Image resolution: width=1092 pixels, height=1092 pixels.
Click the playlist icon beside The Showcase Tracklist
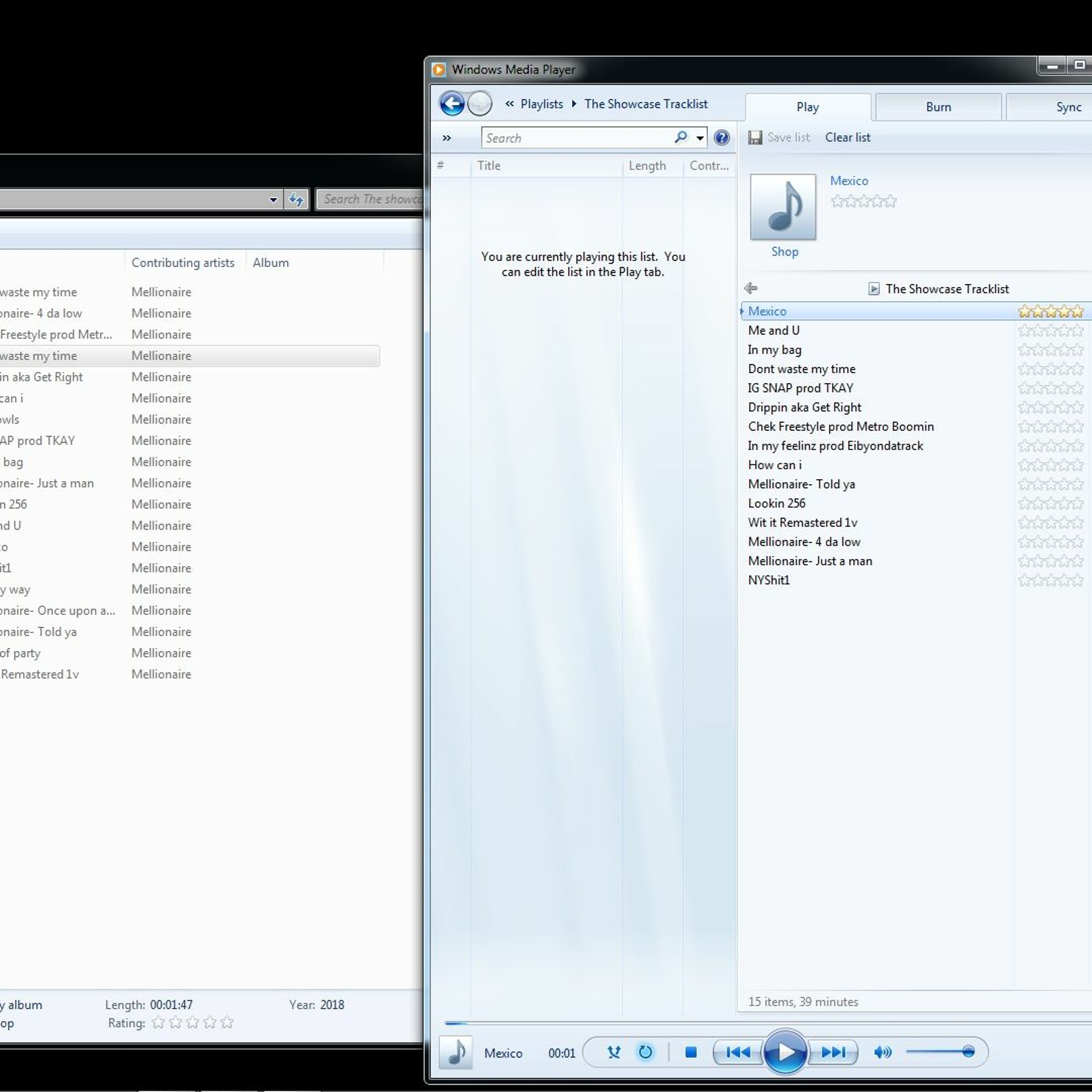pos(874,289)
